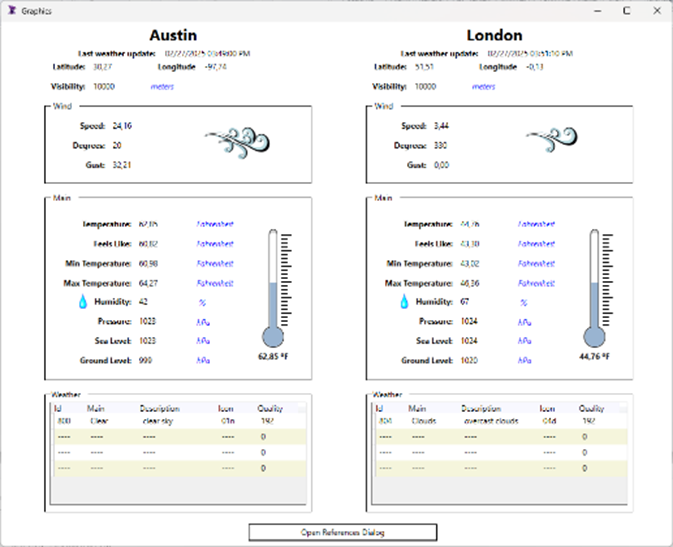
Task: Open the References Dialog
Action: tap(342, 532)
